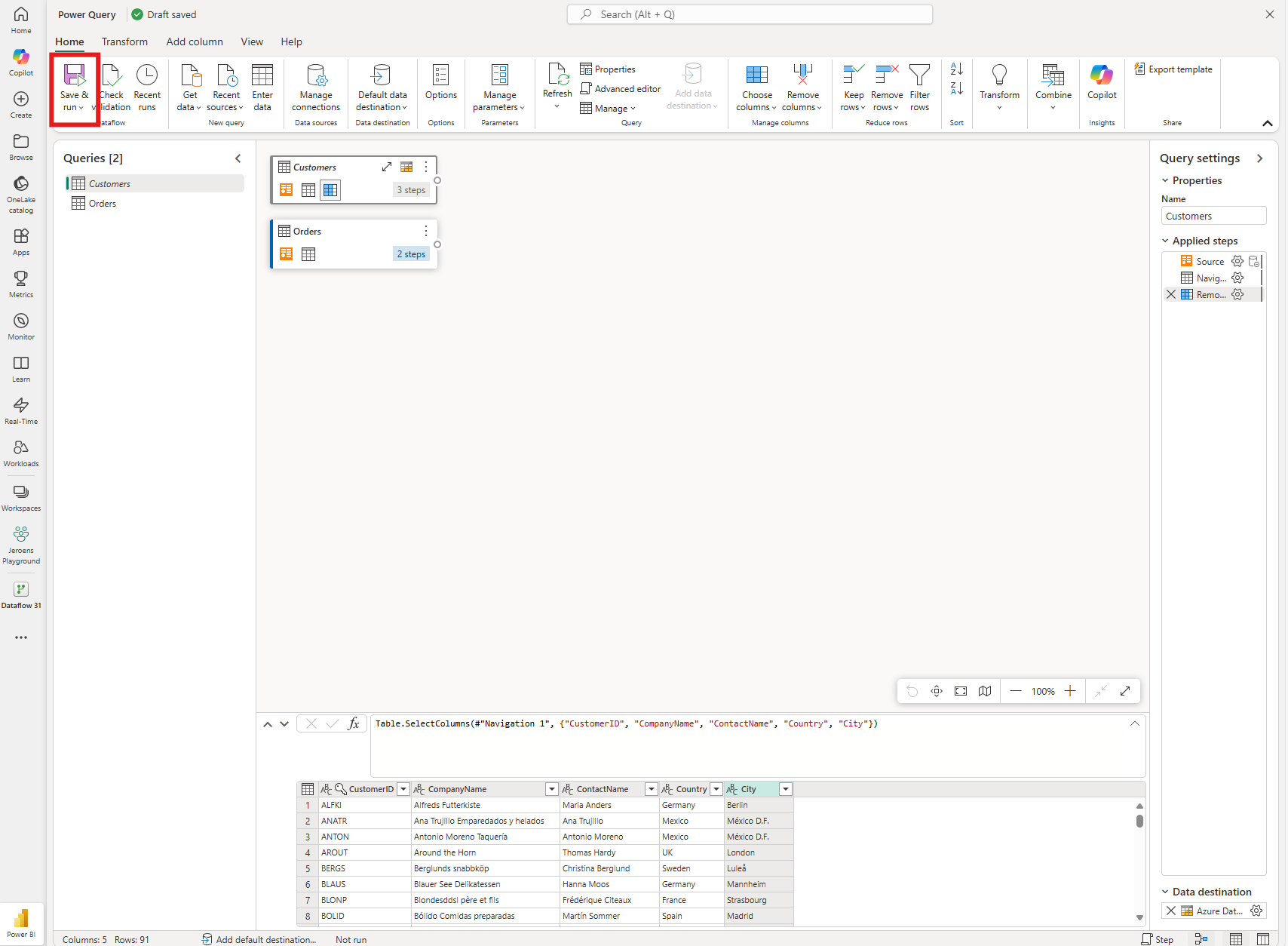Open Monitor in the sidebar
The image size is (1288, 946).
pyautogui.click(x=21, y=327)
